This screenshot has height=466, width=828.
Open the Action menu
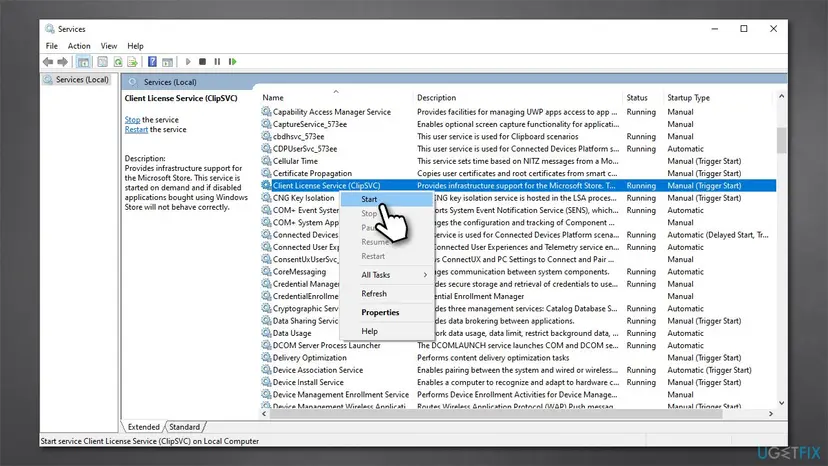coord(79,46)
